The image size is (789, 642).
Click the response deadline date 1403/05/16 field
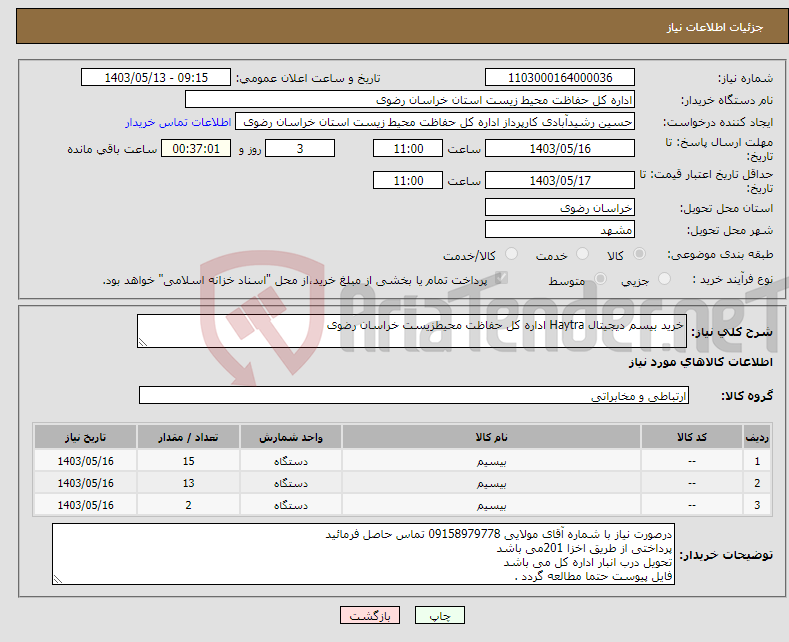(x=560, y=148)
